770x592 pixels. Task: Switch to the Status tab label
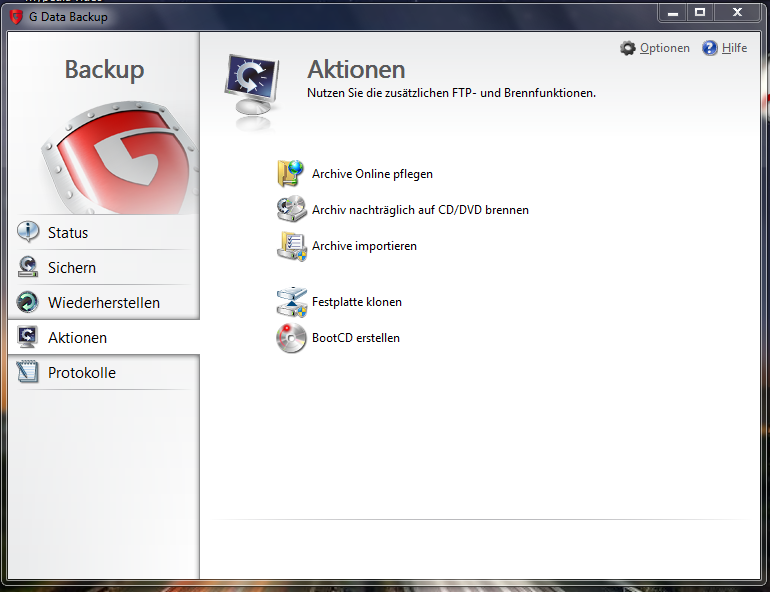(68, 233)
